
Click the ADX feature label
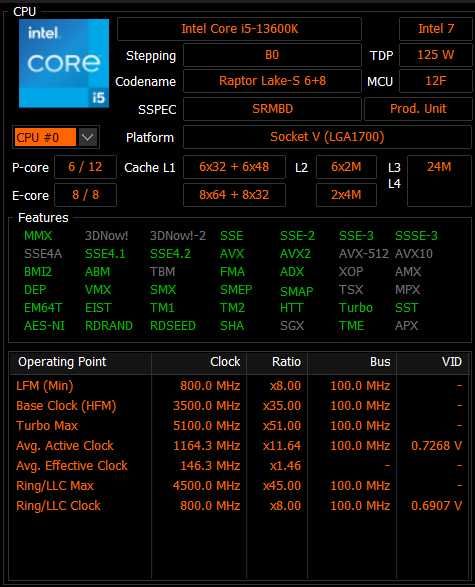[292, 272]
